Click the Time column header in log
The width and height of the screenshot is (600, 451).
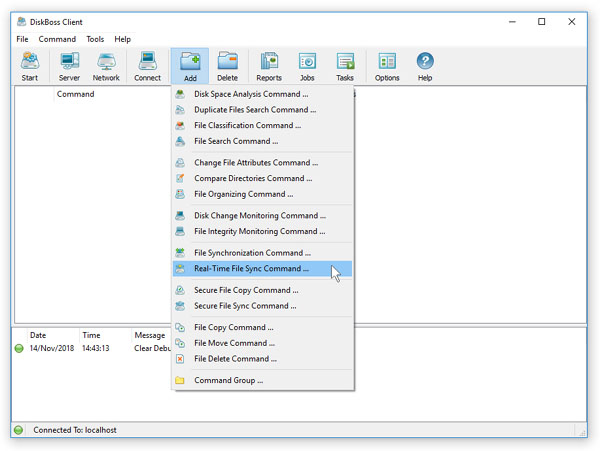pyautogui.click(x=91, y=335)
